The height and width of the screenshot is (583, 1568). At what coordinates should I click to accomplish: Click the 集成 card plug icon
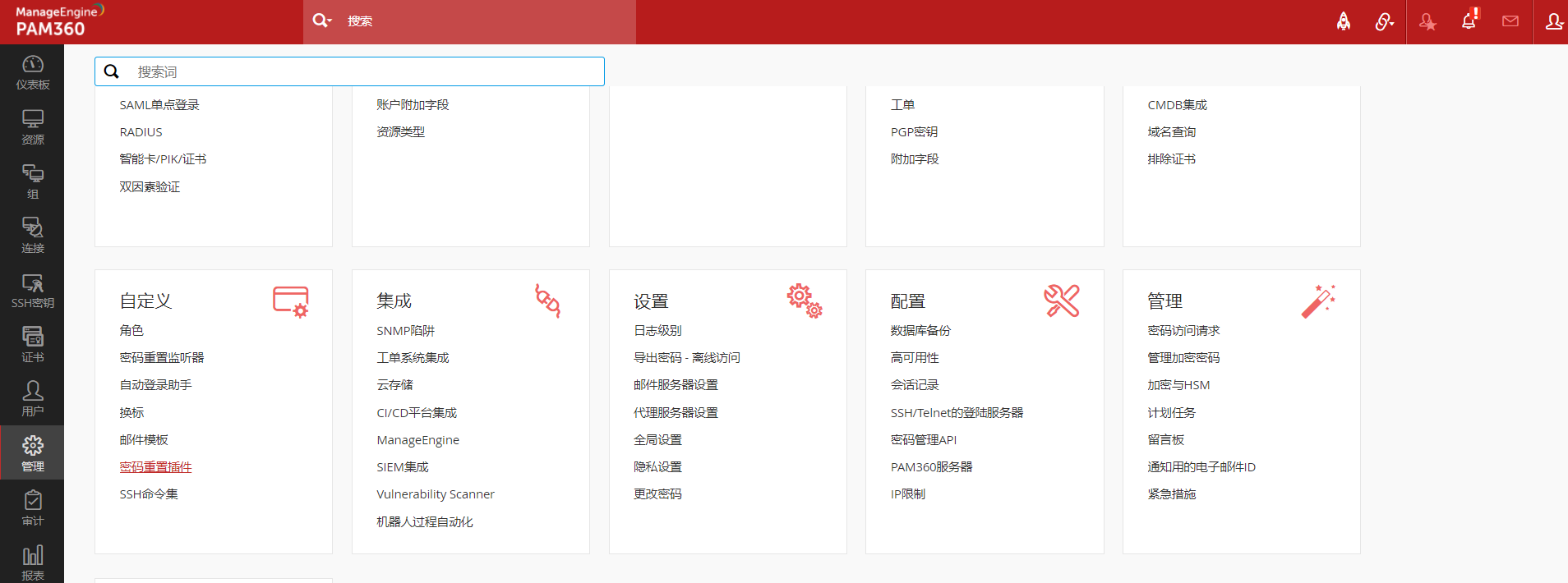pos(548,301)
